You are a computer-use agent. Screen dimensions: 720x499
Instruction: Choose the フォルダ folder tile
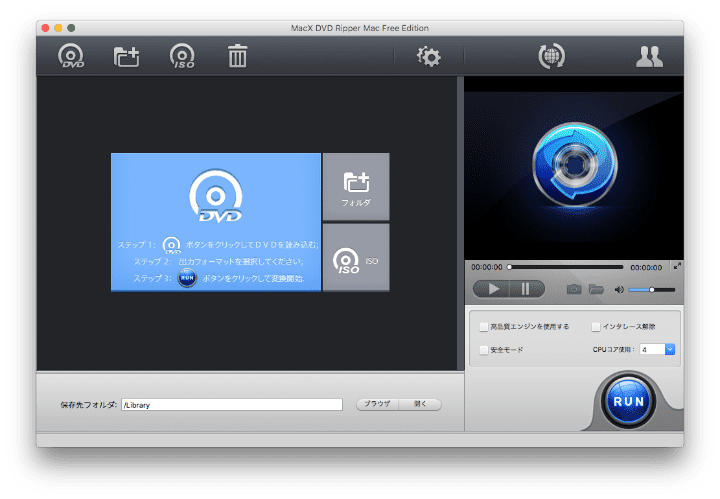pos(356,187)
